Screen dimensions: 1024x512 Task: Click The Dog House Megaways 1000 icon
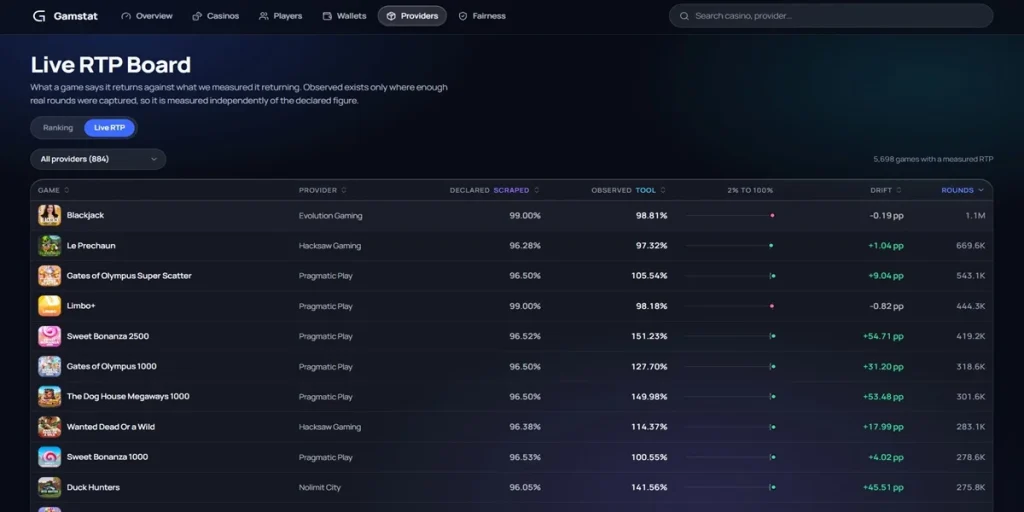(x=50, y=396)
